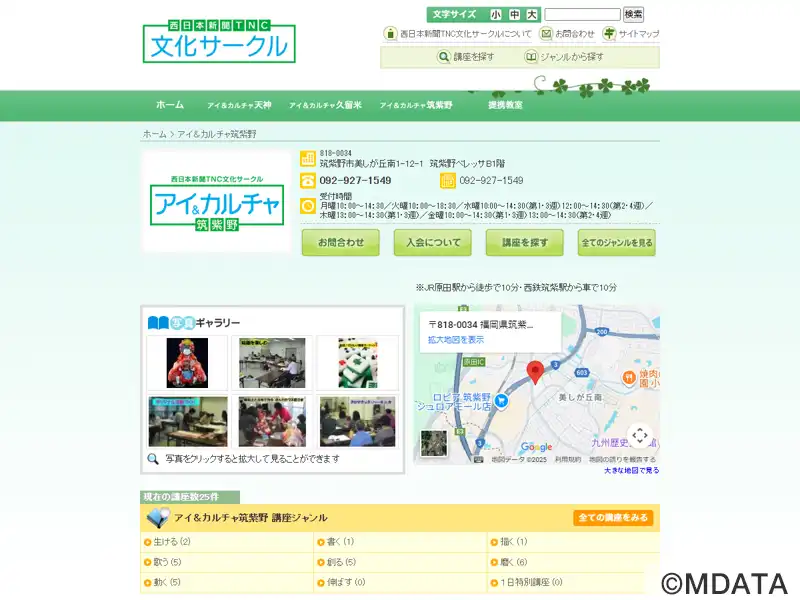Open the 提携教室 navigation tab

click(x=505, y=105)
